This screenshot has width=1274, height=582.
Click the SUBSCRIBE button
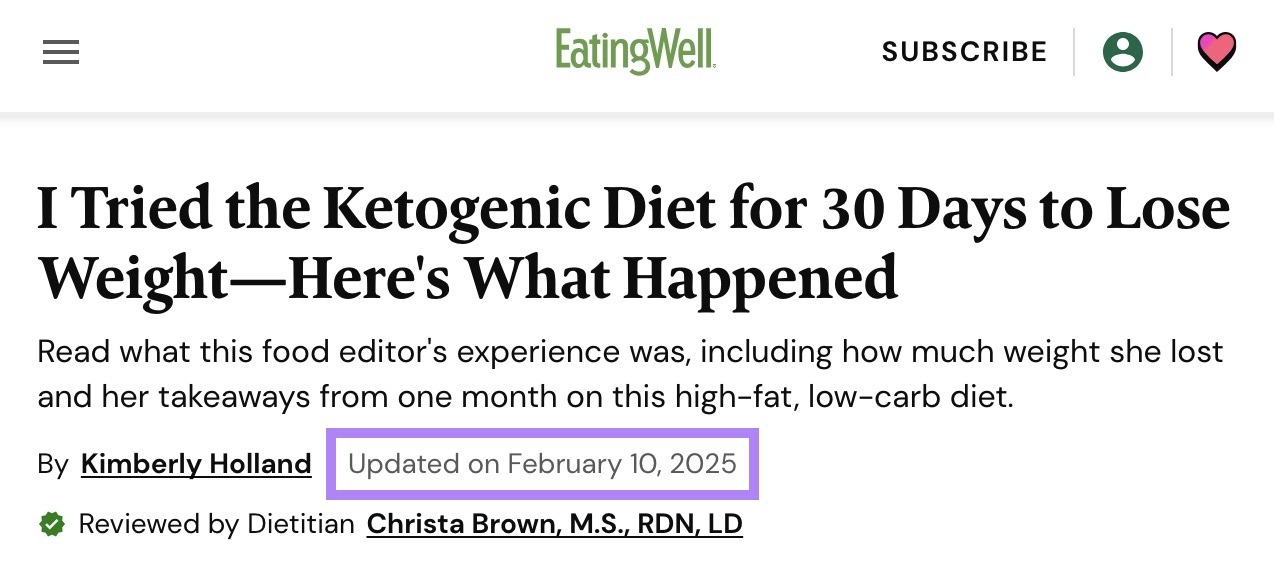click(963, 51)
